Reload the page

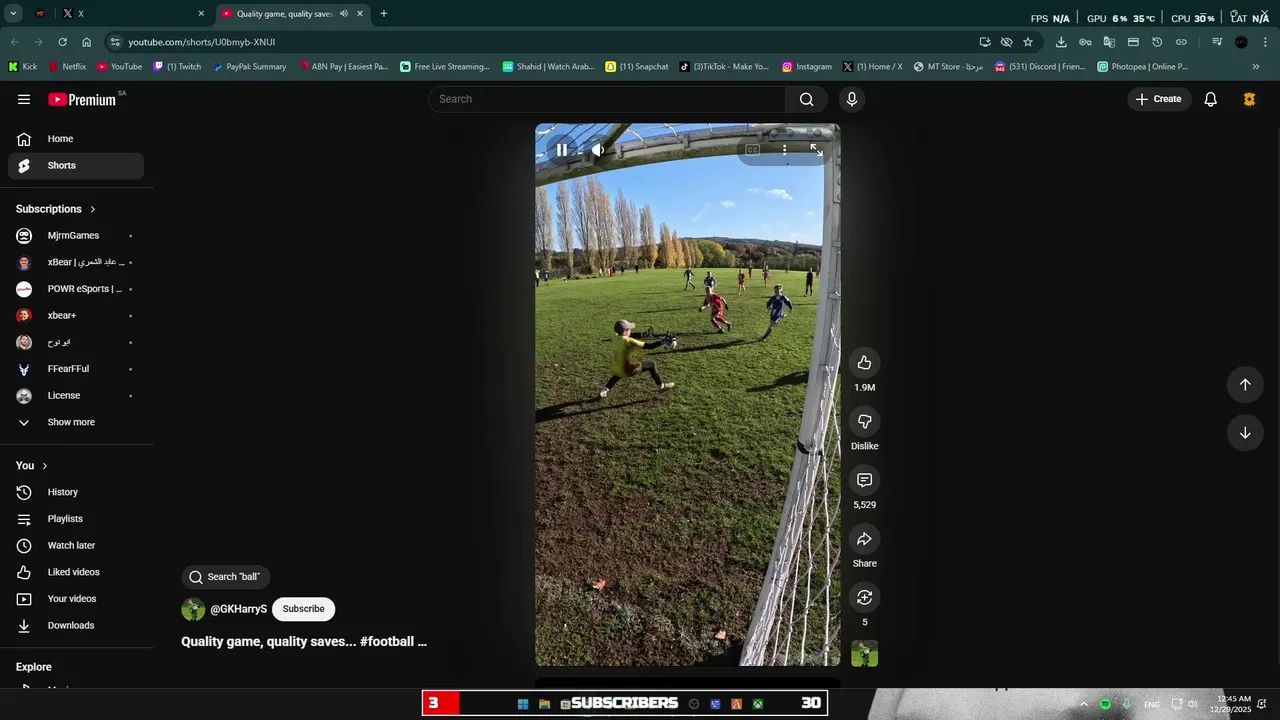click(x=62, y=42)
